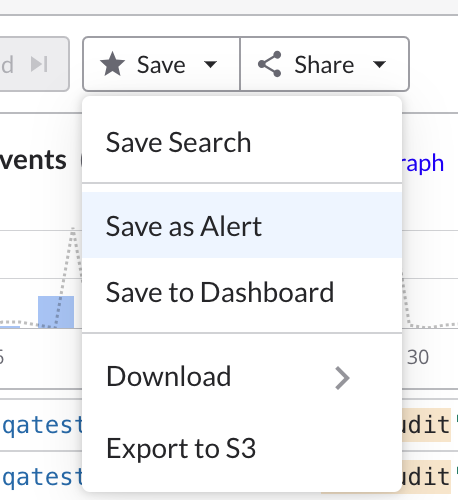
Task: Click the second highlighted audit term
Action: (x=426, y=477)
